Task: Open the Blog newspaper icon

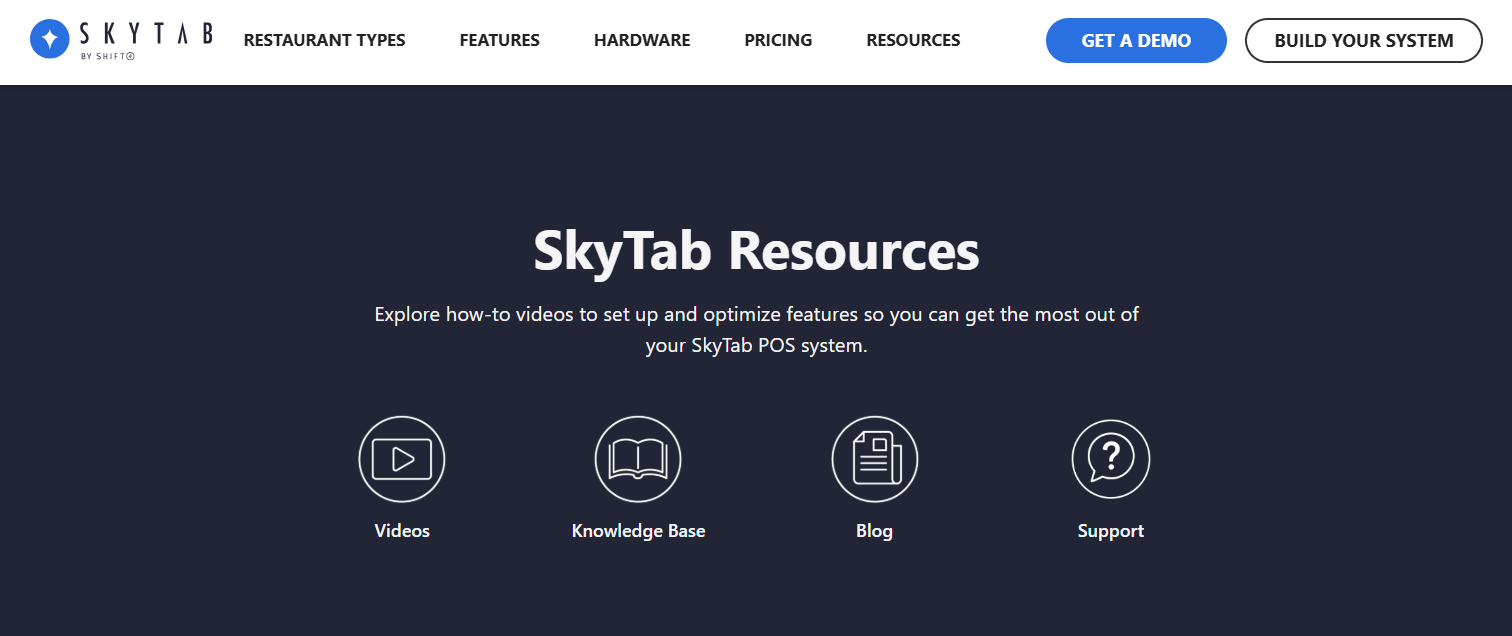Action: click(x=875, y=459)
